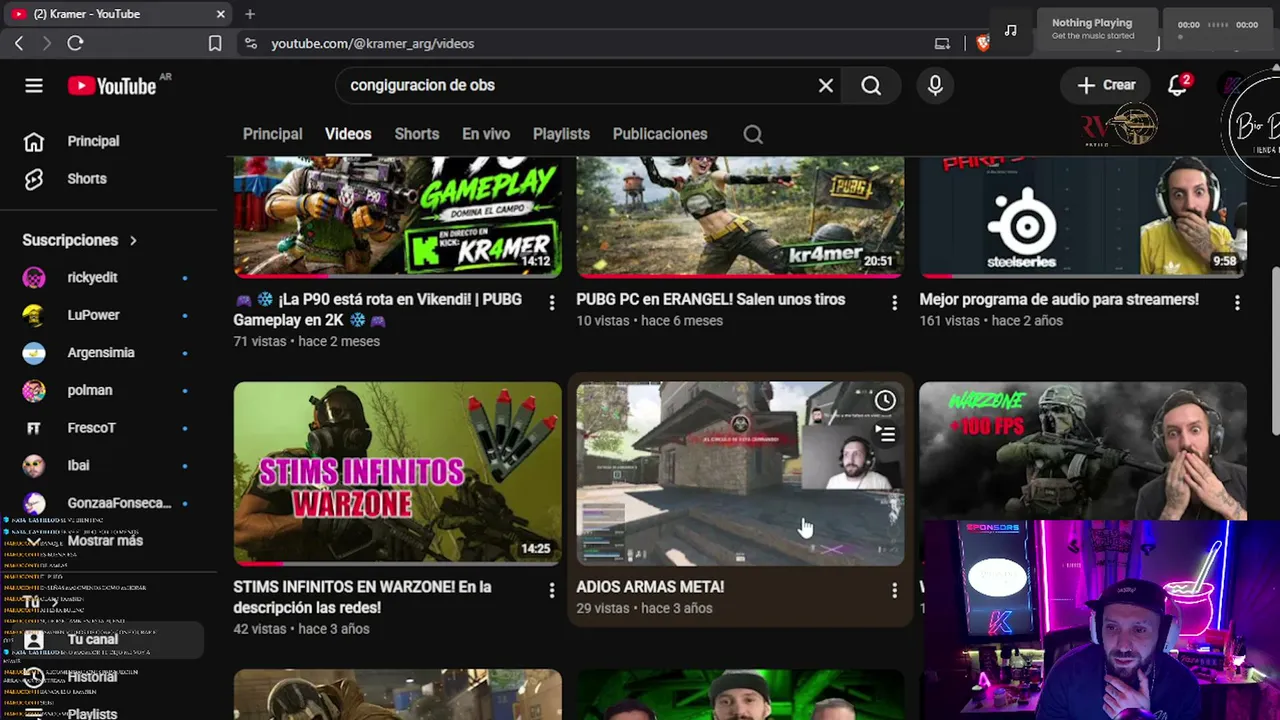Open title ADIOS ARMAS META!
Viewport: 1280px width, 720px height.
[650, 587]
